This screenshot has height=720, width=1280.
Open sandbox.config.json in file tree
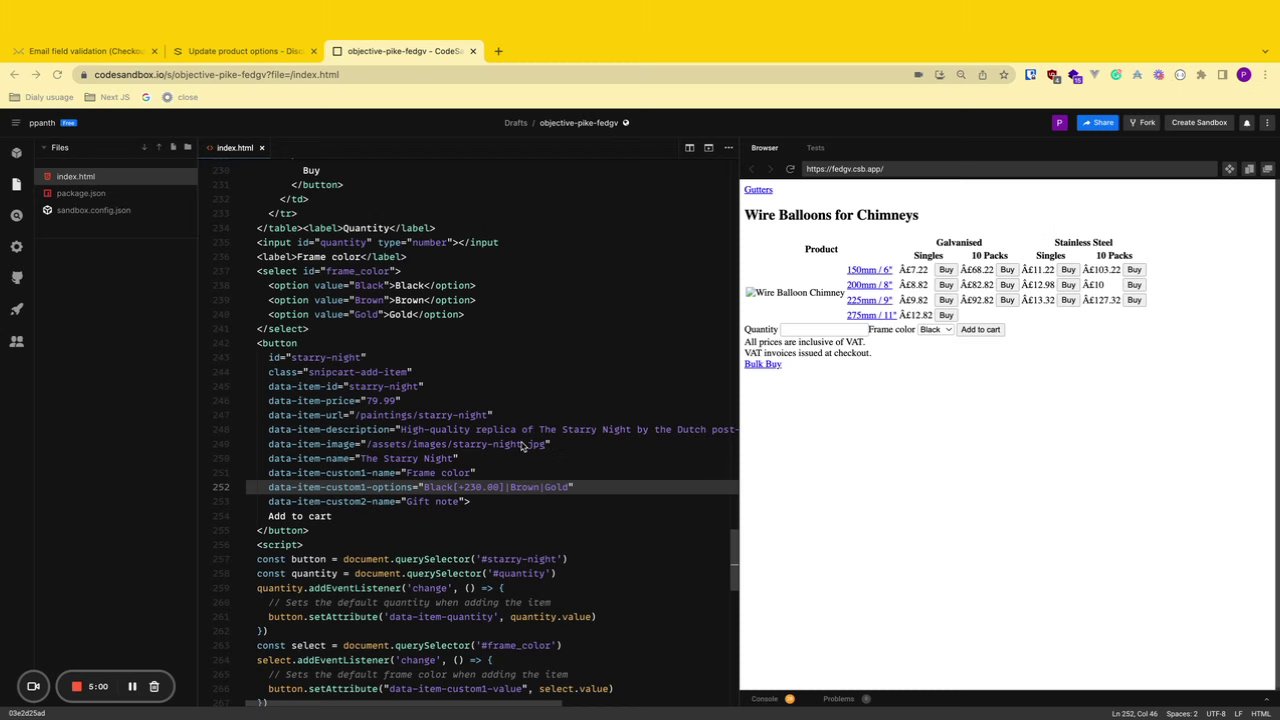tap(93, 210)
